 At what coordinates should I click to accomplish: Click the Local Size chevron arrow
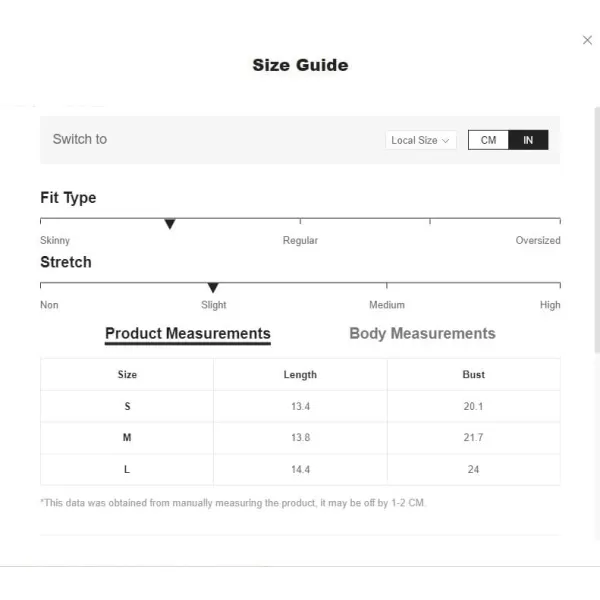pyautogui.click(x=445, y=140)
